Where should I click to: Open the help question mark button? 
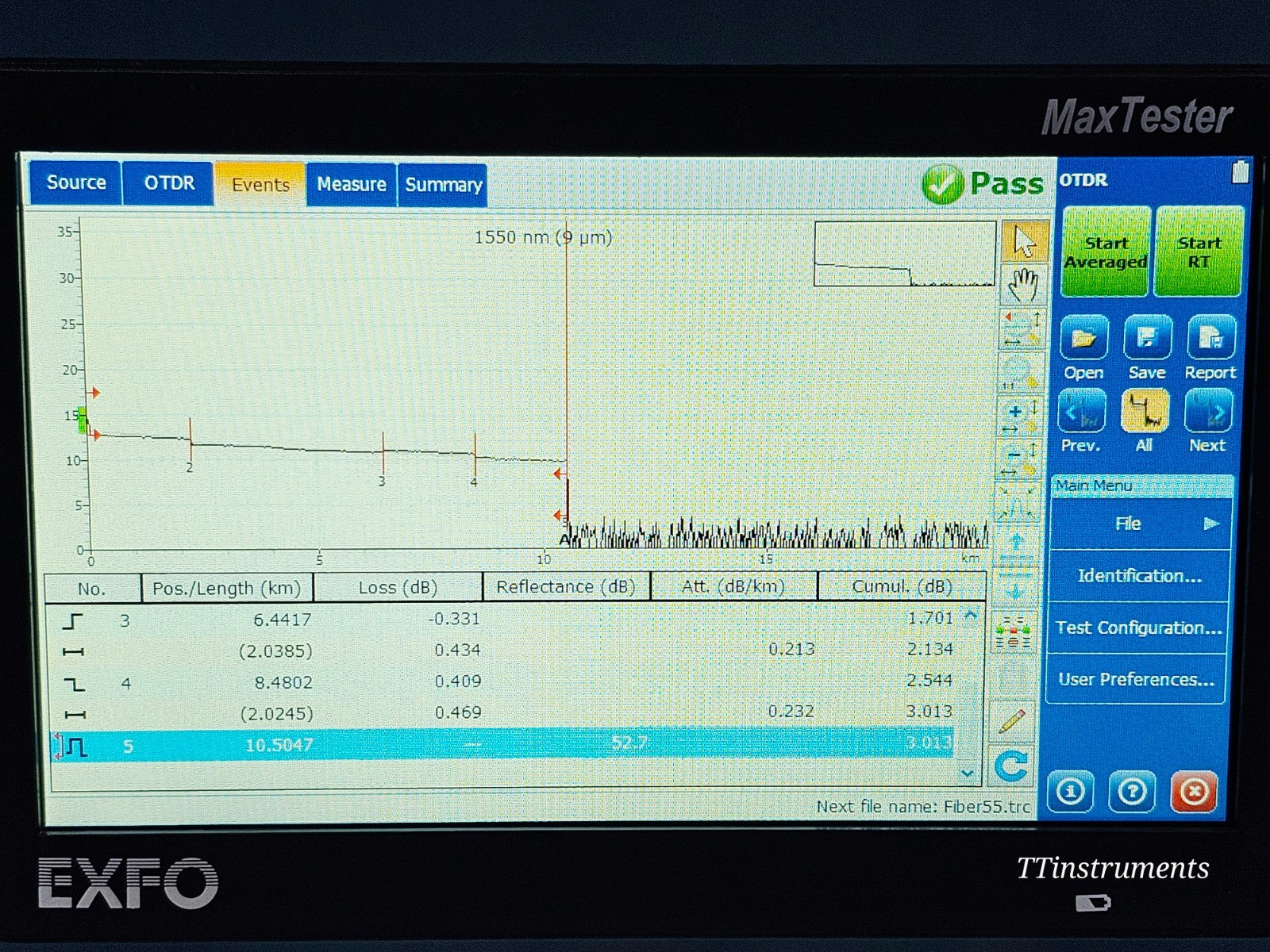(1132, 791)
